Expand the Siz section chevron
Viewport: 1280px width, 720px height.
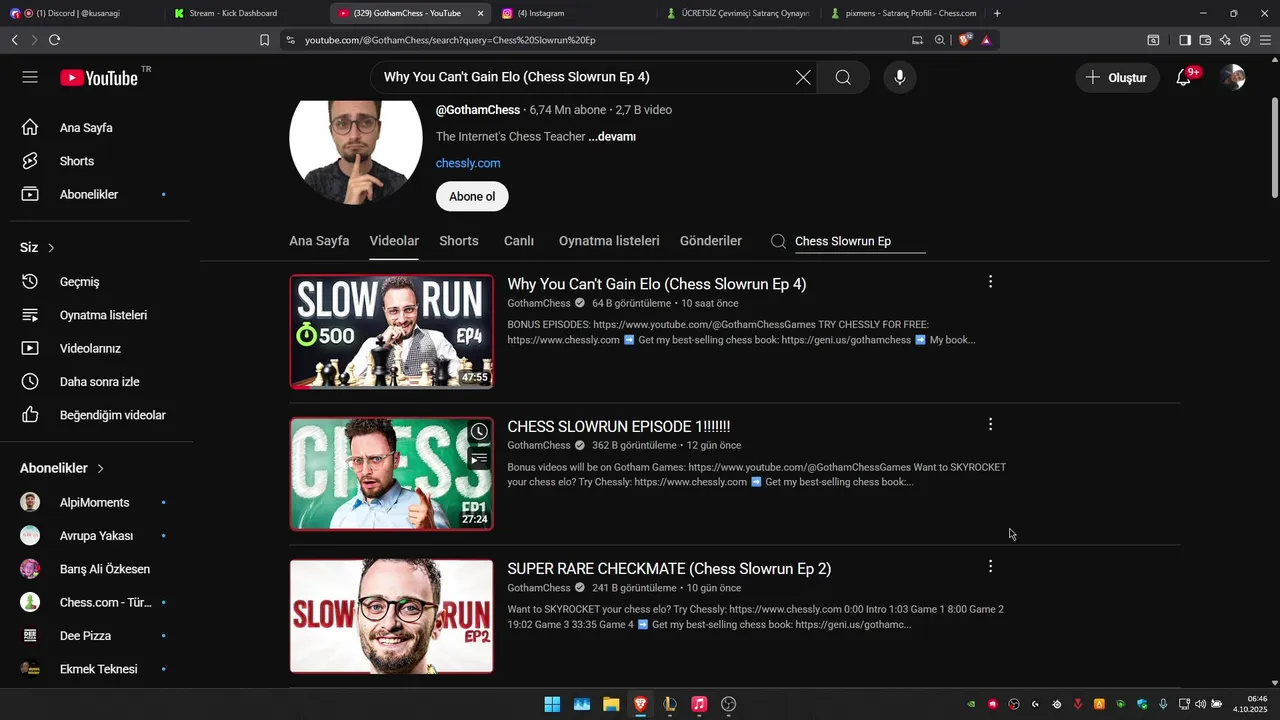click(x=51, y=247)
